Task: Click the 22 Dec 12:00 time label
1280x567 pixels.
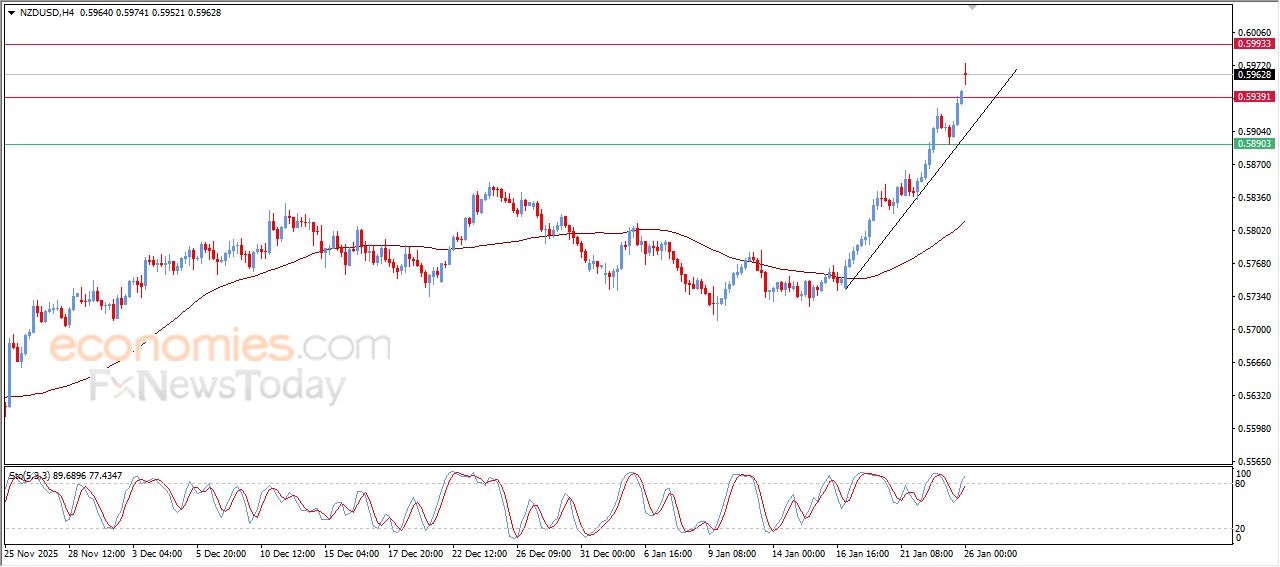Action: tap(481, 552)
